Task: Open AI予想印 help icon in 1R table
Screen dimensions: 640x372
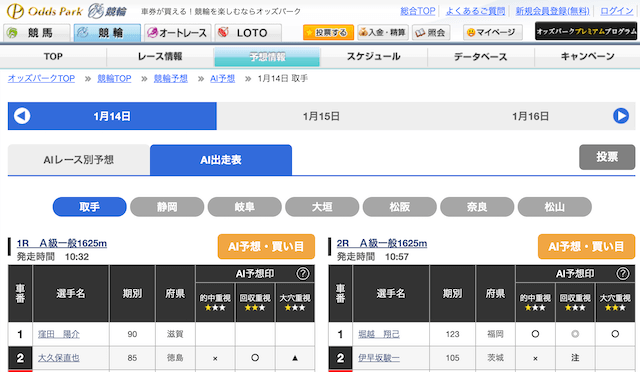Action: coord(302,274)
